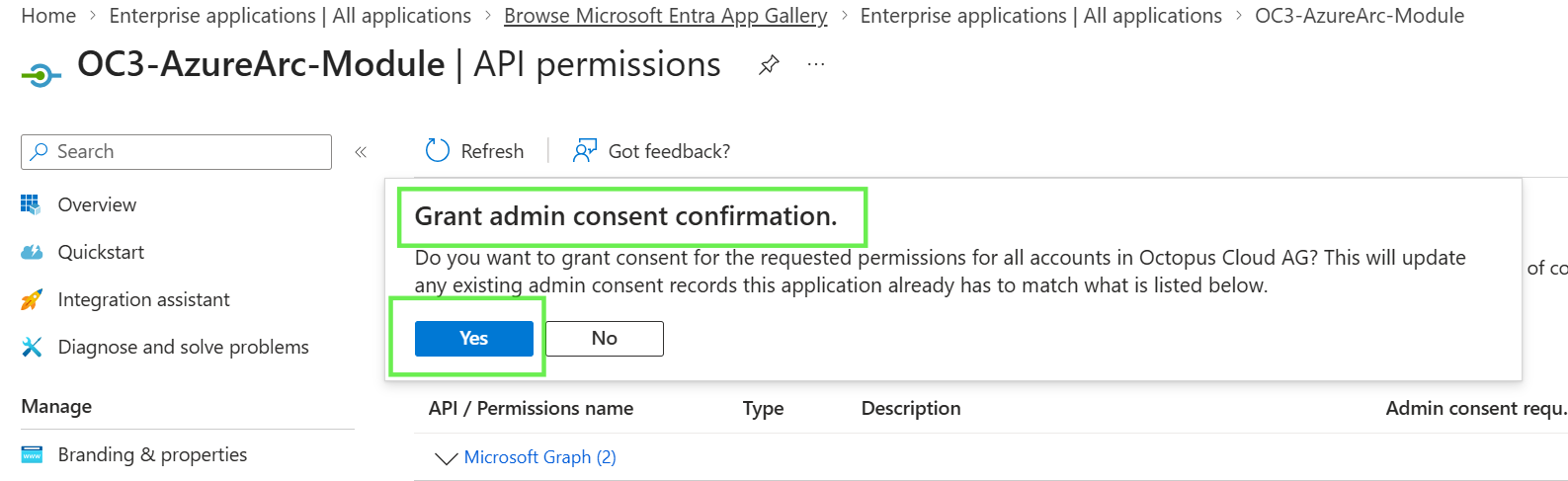The width and height of the screenshot is (1568, 481).
Task: Click the Diagnose and solve wrench icon
Action: 32,347
